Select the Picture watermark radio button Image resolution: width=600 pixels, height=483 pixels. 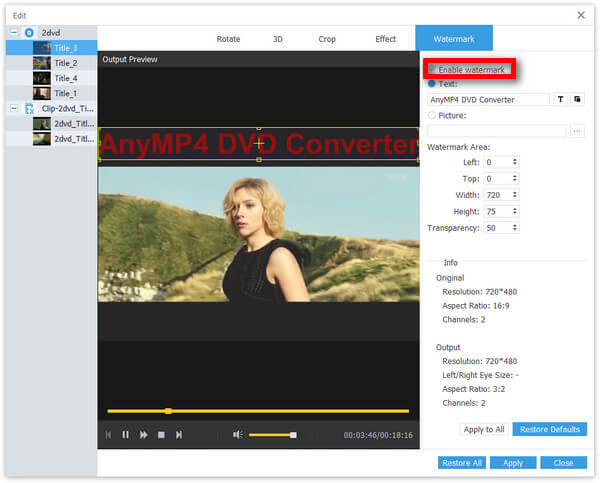click(432, 116)
